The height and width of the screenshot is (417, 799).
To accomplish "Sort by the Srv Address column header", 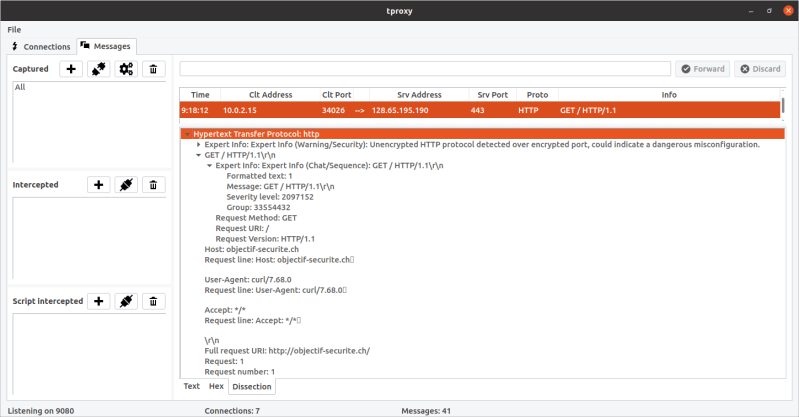I will (419, 95).
